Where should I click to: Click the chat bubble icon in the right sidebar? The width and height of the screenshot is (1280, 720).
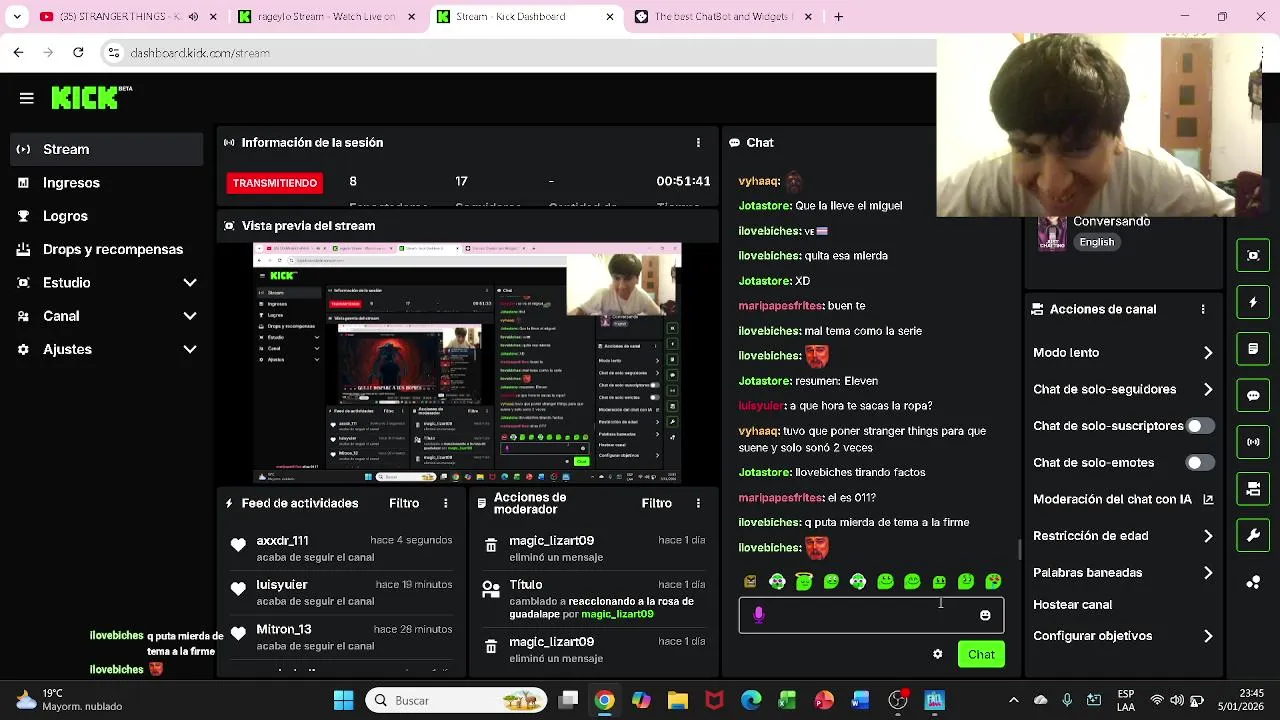click(x=1253, y=395)
